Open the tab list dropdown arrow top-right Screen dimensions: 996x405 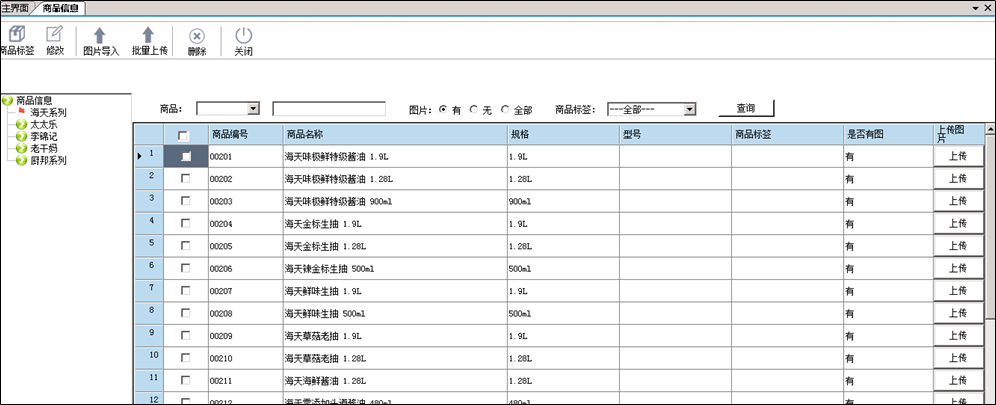pos(976,7)
